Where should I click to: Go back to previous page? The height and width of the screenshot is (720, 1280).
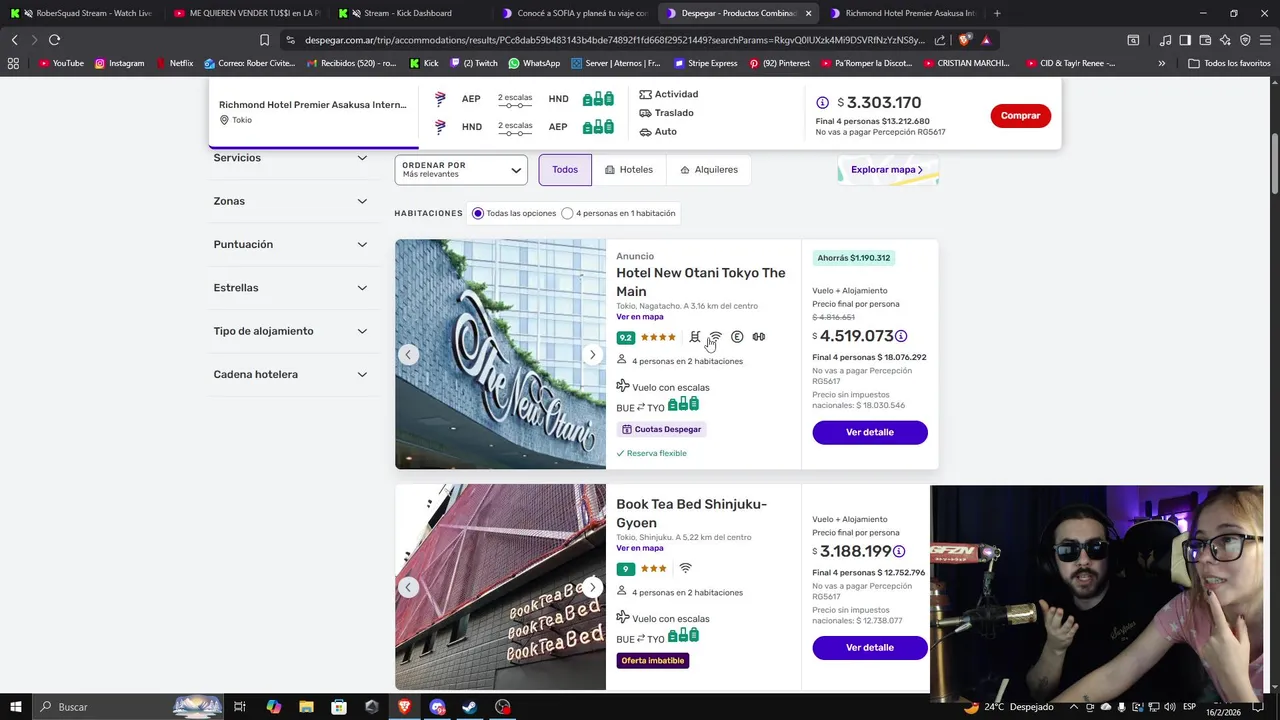pos(14,40)
